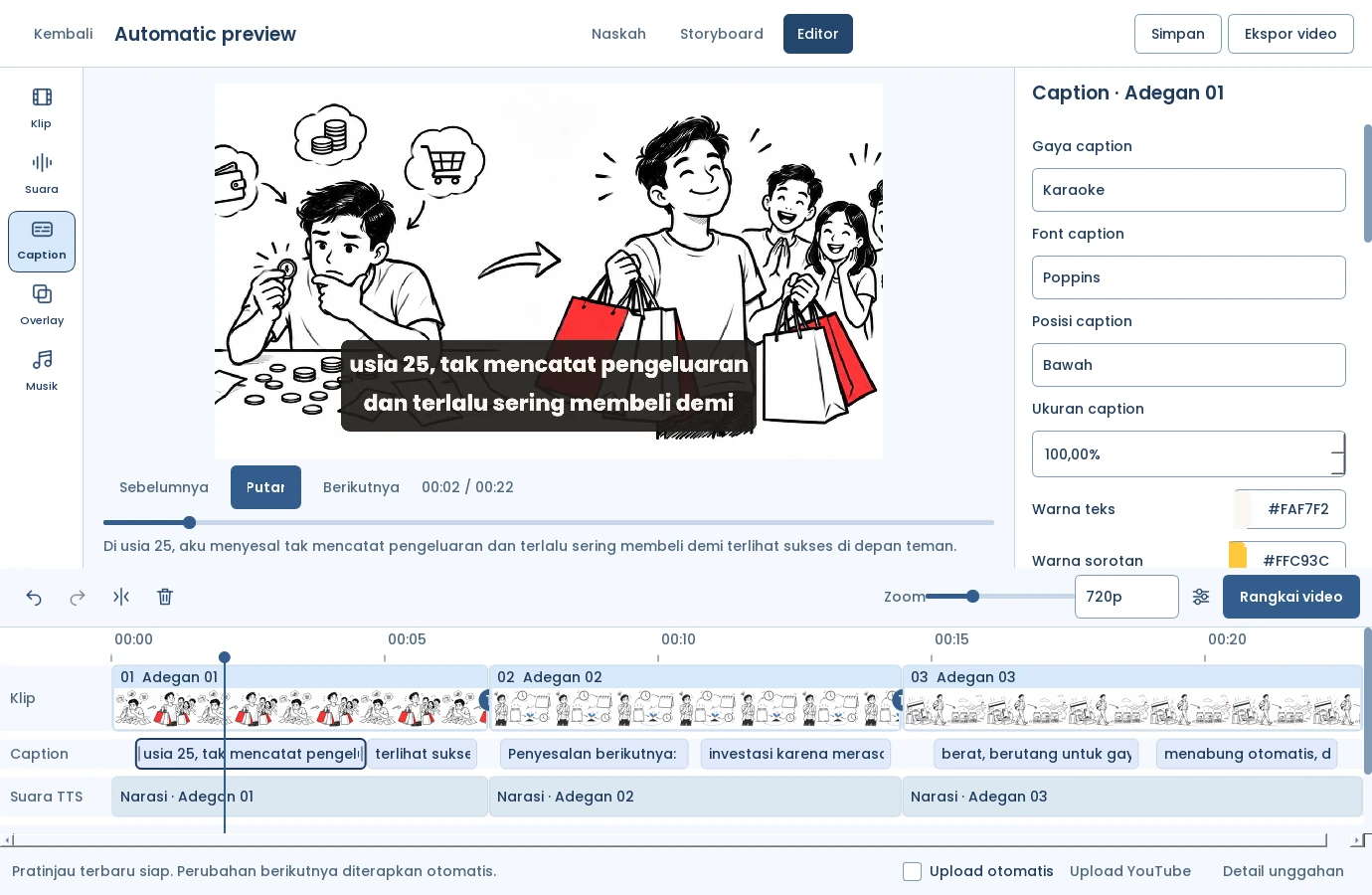This screenshot has height=895, width=1372.
Task: Go back with Kembali link
Action: pos(64,34)
